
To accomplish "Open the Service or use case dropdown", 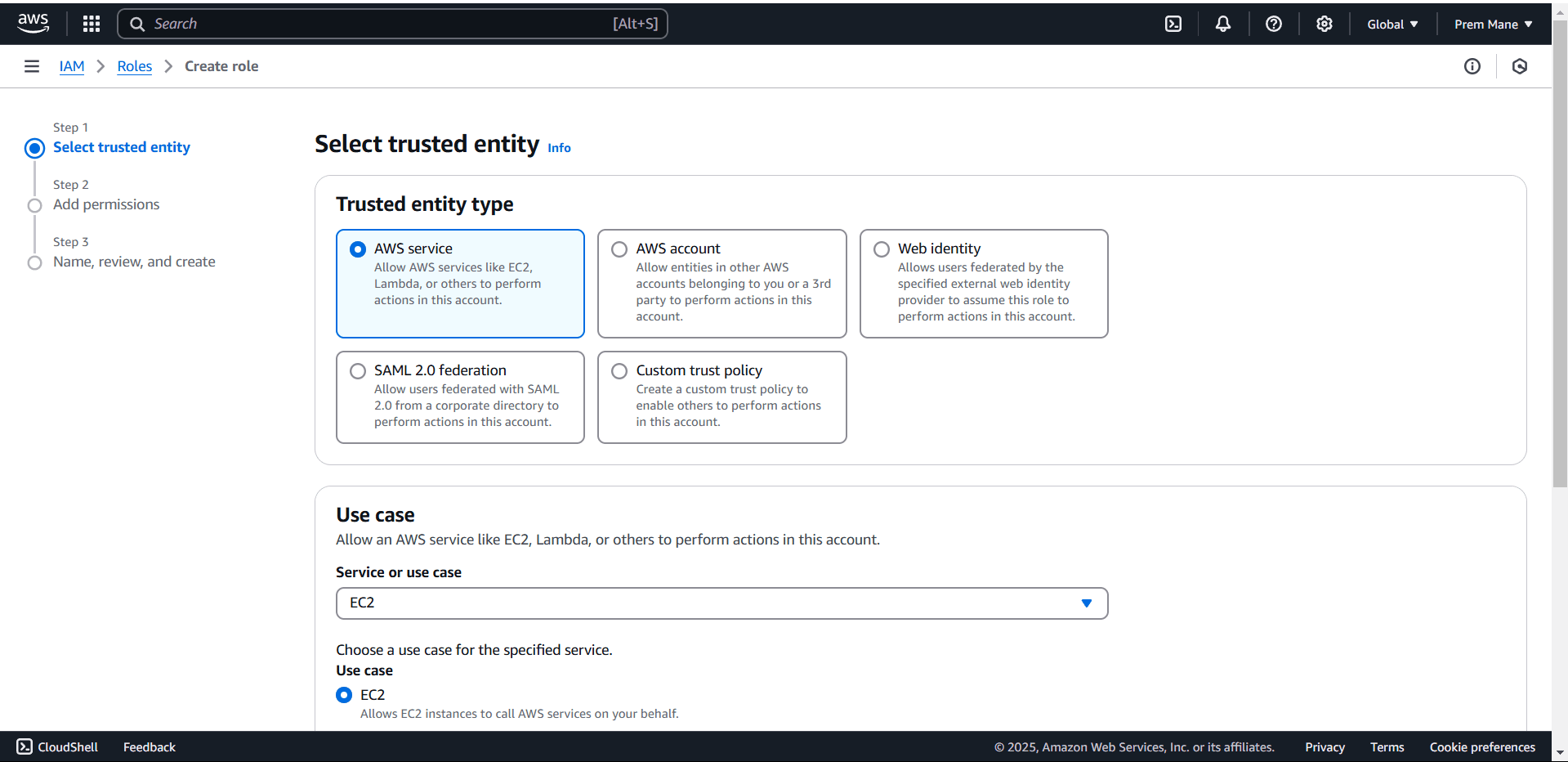I will [x=721, y=603].
